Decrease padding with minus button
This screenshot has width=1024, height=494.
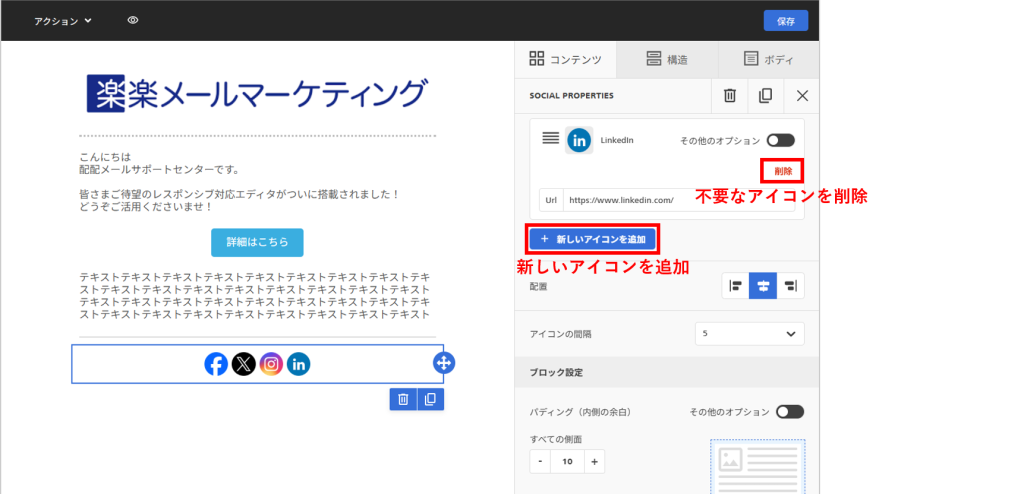pyautogui.click(x=541, y=461)
